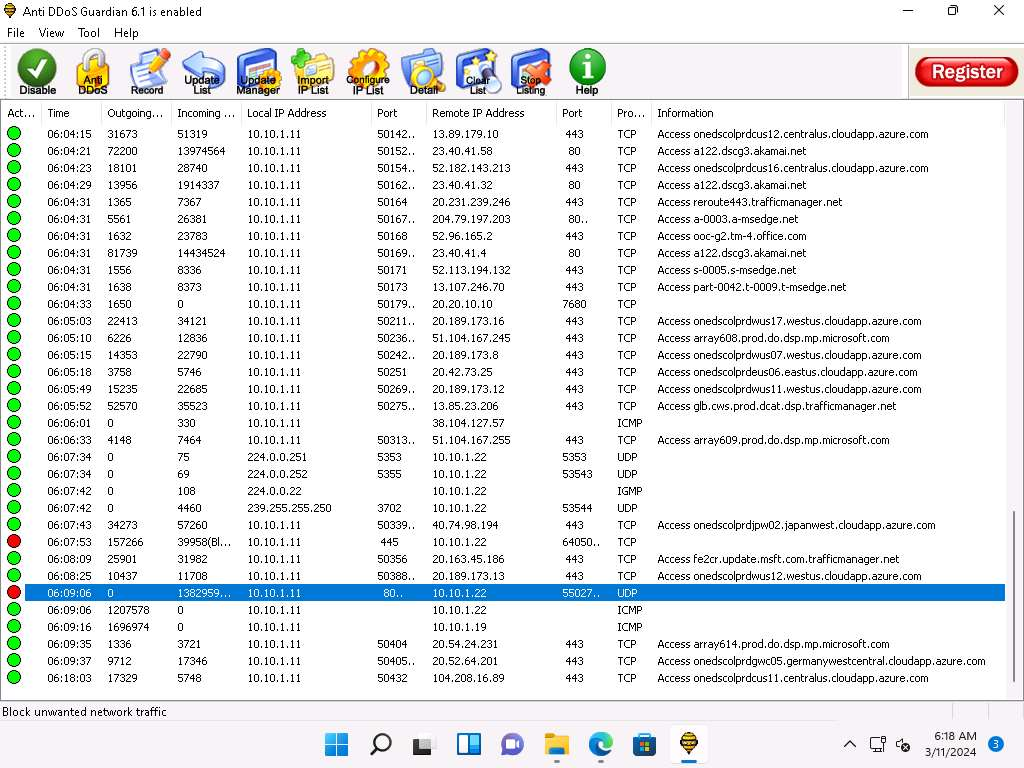Open the Tool menu

[89, 33]
